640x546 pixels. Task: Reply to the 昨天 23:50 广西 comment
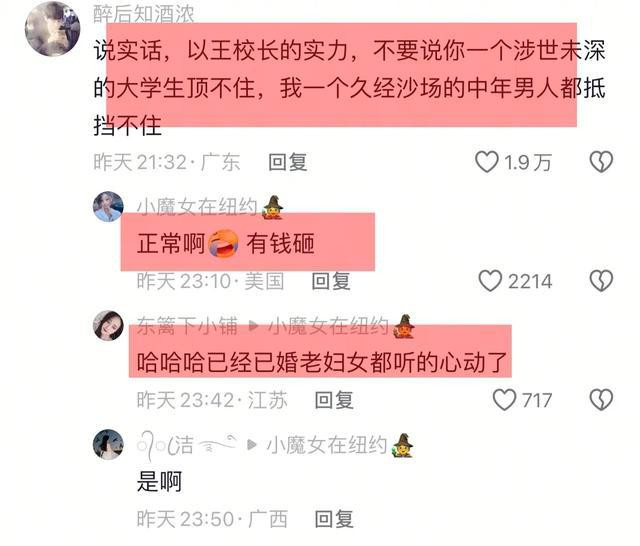pos(334,519)
